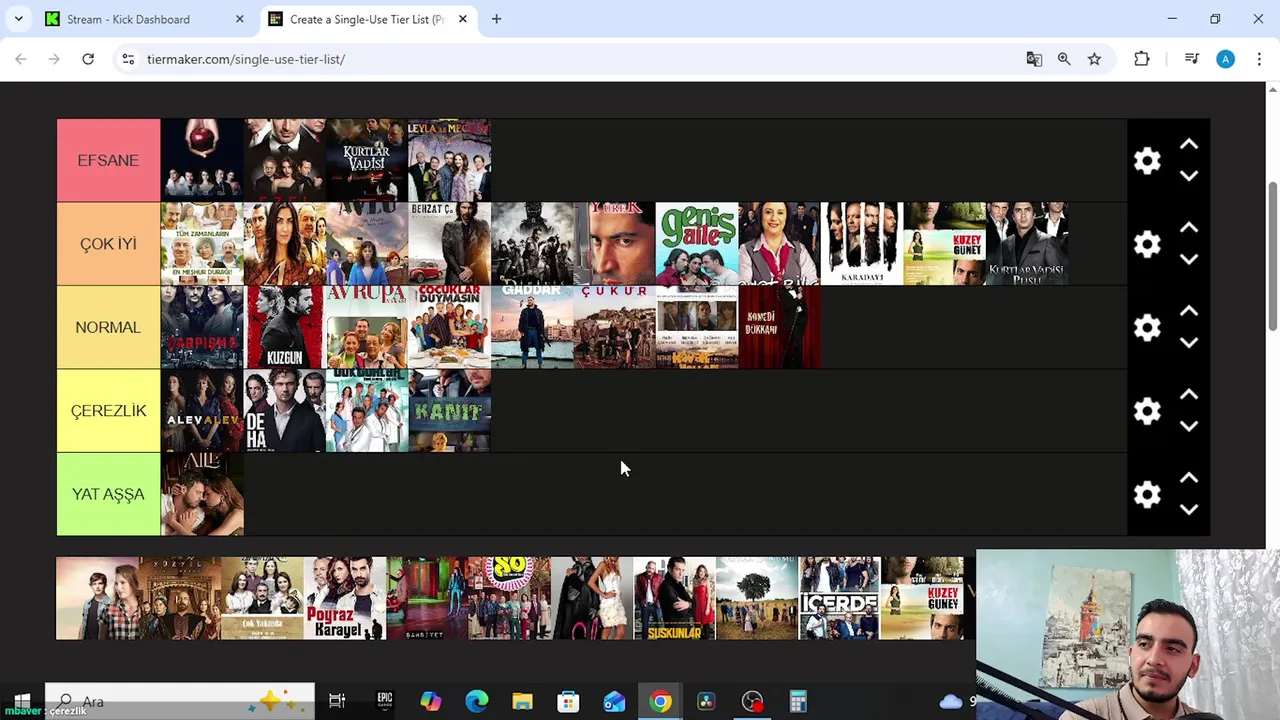Open Google Translate page icon
1280x720 pixels.
click(x=1034, y=59)
